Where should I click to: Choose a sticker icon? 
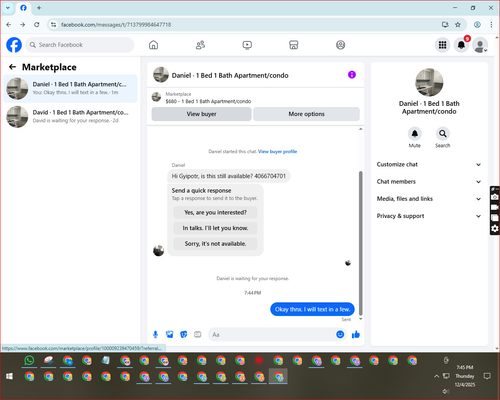pos(184,334)
